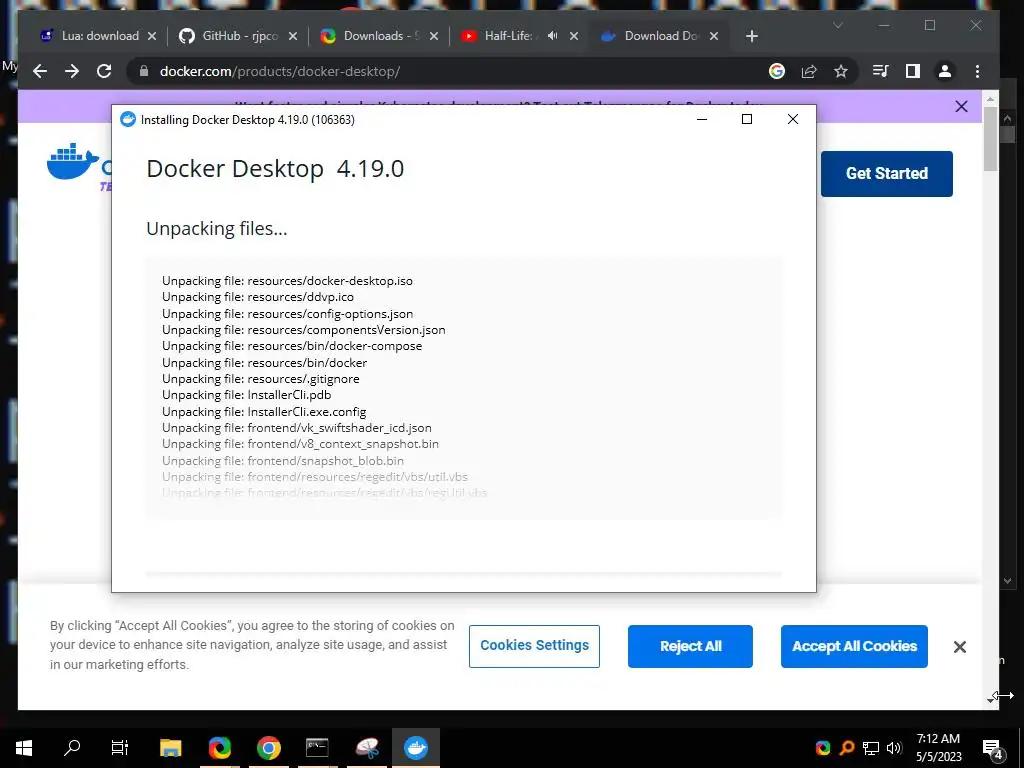
Task: Accept All Cookies
Action: (854, 646)
